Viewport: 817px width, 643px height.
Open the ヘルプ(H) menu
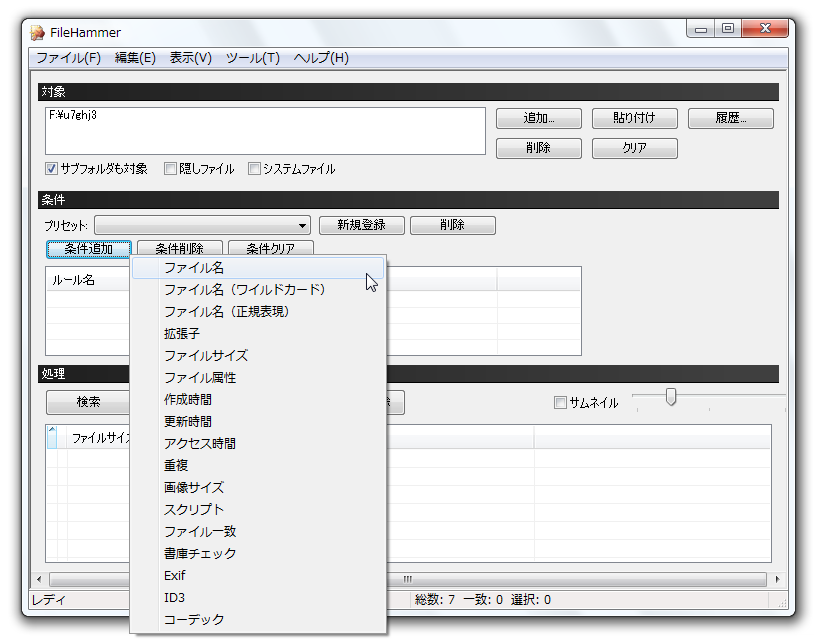[321, 58]
